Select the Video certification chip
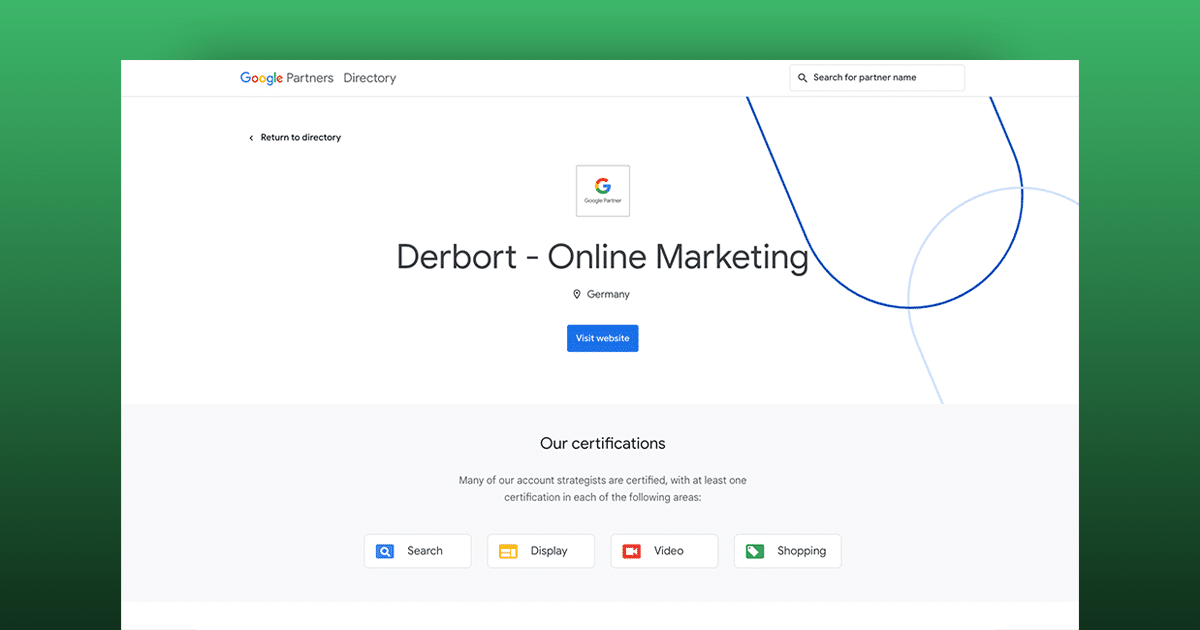Viewport: 1200px width, 630px height. pos(664,551)
